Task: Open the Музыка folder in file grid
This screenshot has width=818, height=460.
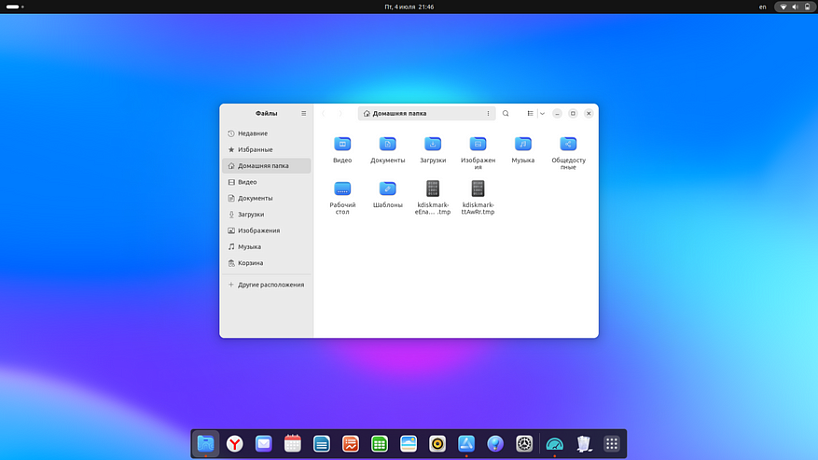Action: click(523, 144)
